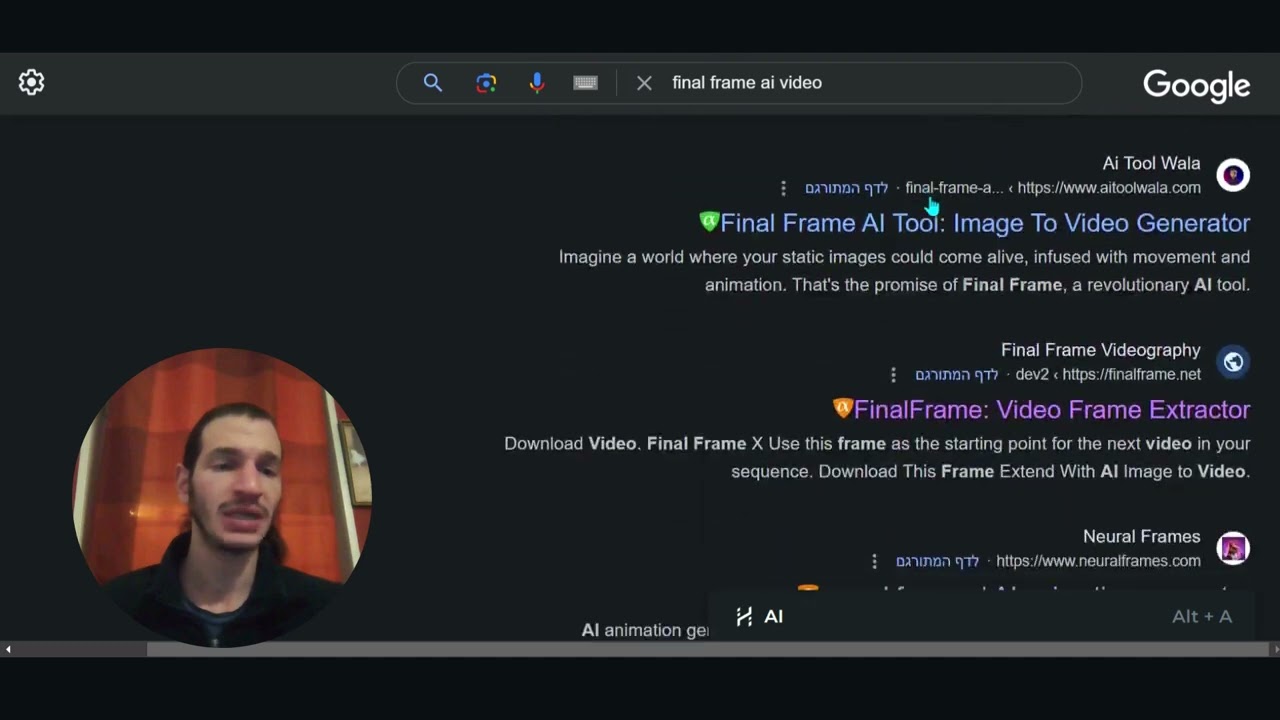
Task: Click the https://www.aitoolwala.com URL
Action: coord(1109,188)
